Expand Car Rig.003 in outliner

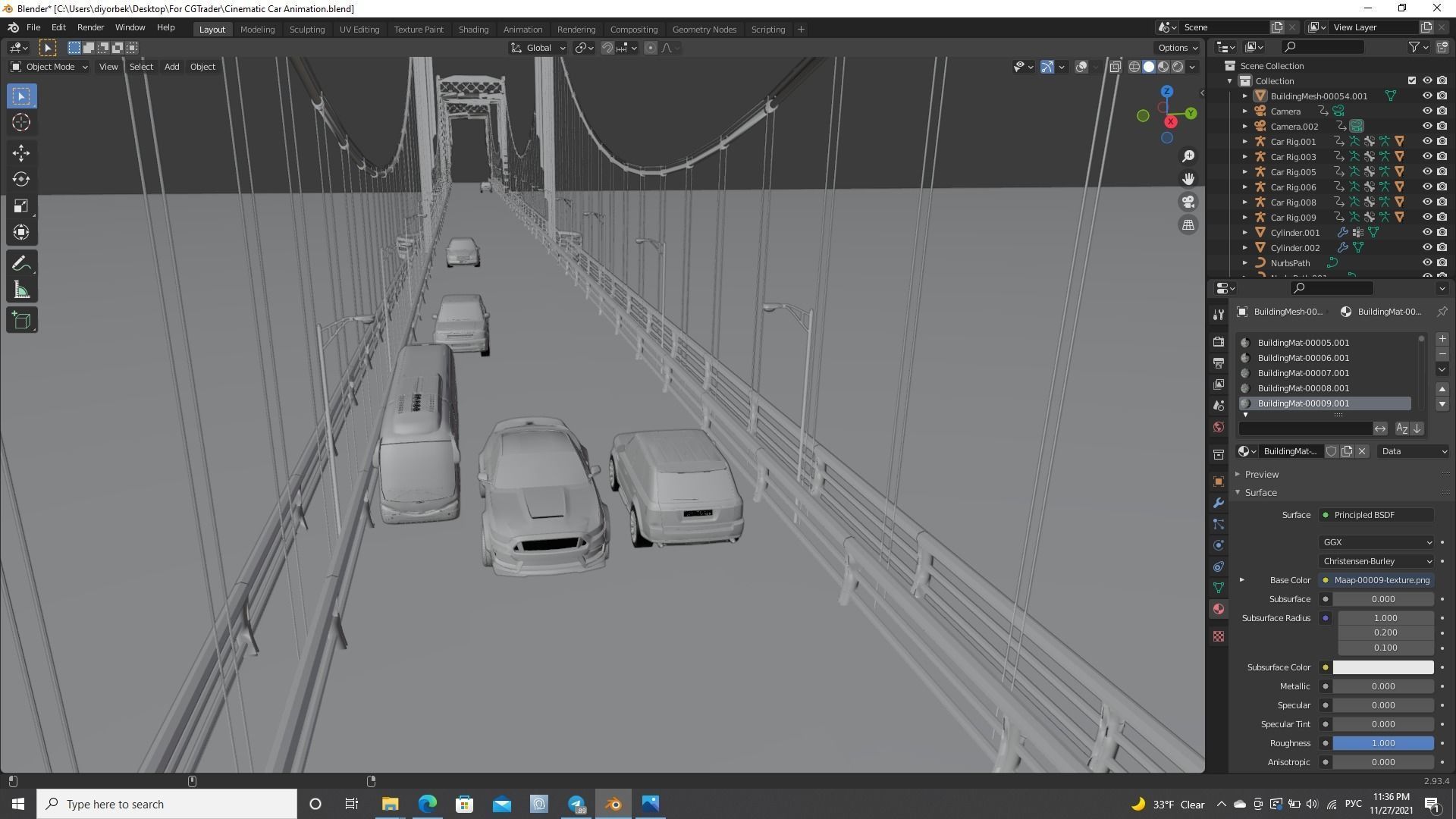tap(1244, 157)
